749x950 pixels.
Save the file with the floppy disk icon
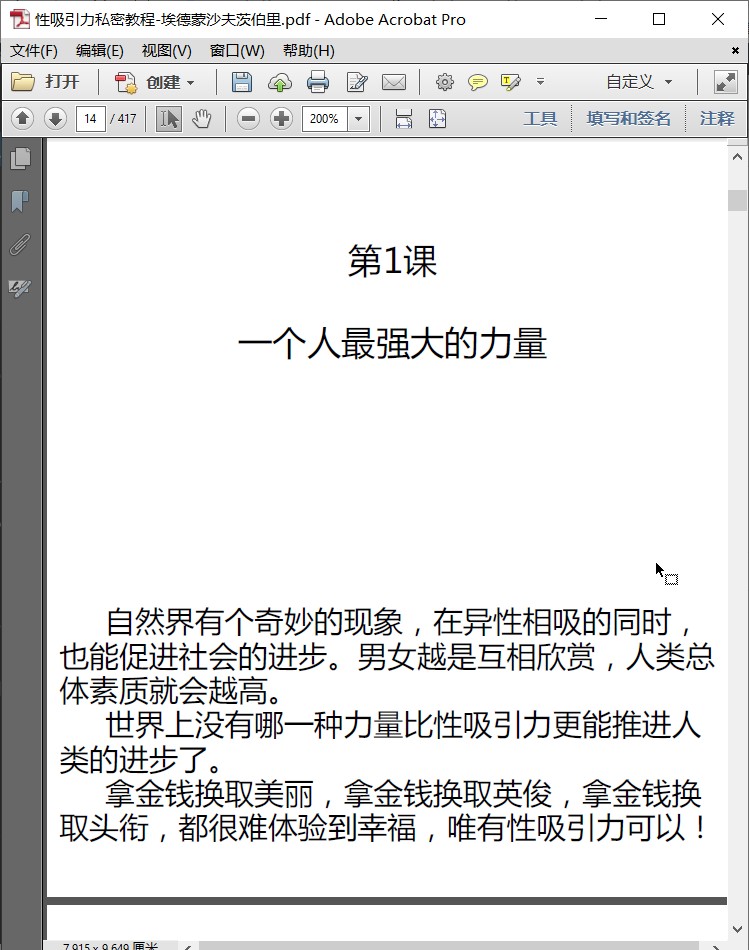point(242,82)
